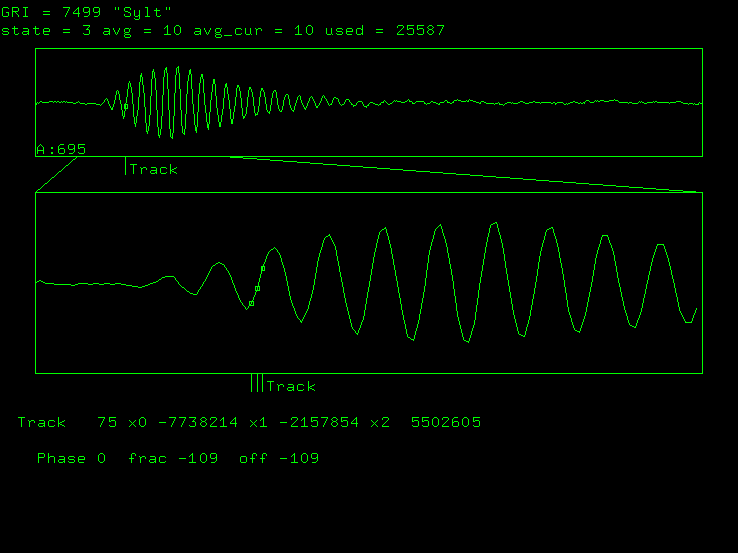The width and height of the screenshot is (738, 553).
Task: Select the x2 5502605 value
Action: [x=425, y=422]
